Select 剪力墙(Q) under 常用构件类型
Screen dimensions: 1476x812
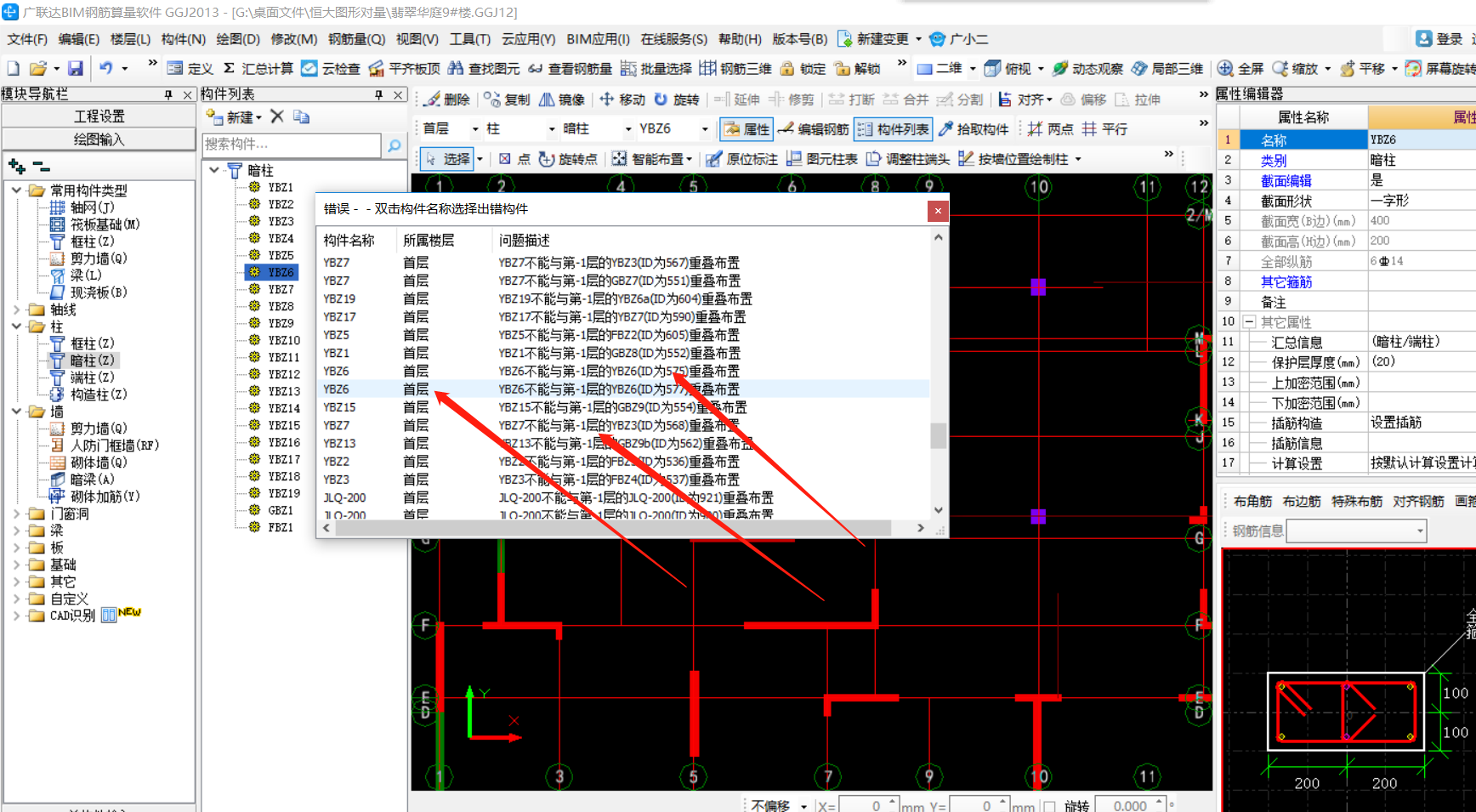(98, 258)
